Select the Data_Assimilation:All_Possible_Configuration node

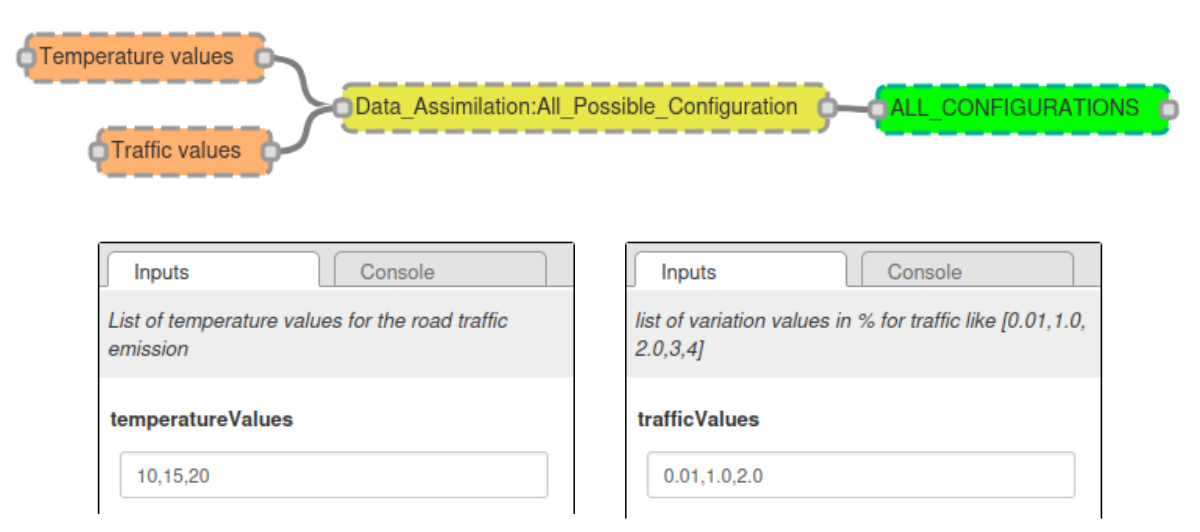tap(585, 108)
